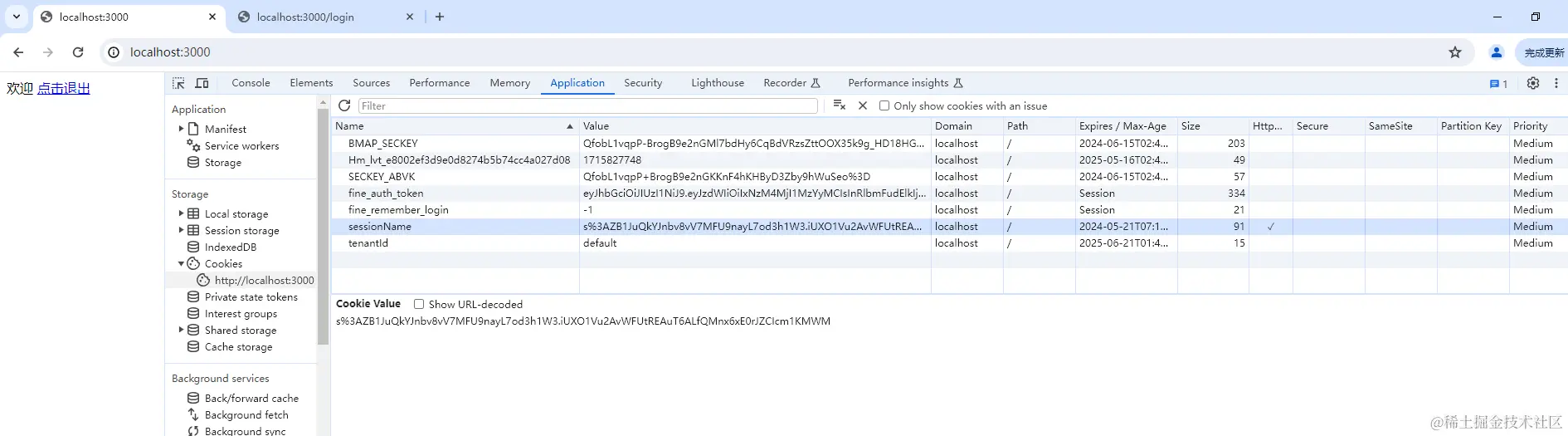Open Background fetch
The height and width of the screenshot is (436, 1568).
(x=246, y=414)
